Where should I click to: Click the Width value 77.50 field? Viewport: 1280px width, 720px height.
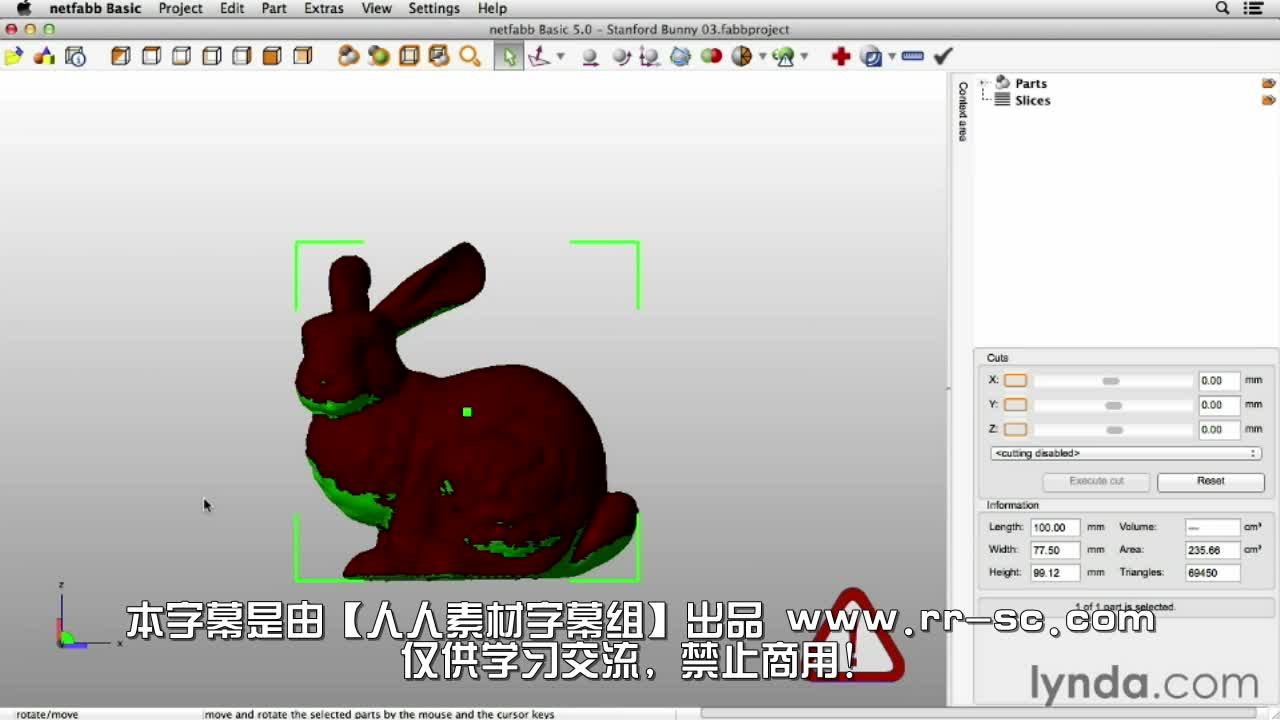pos(1055,550)
